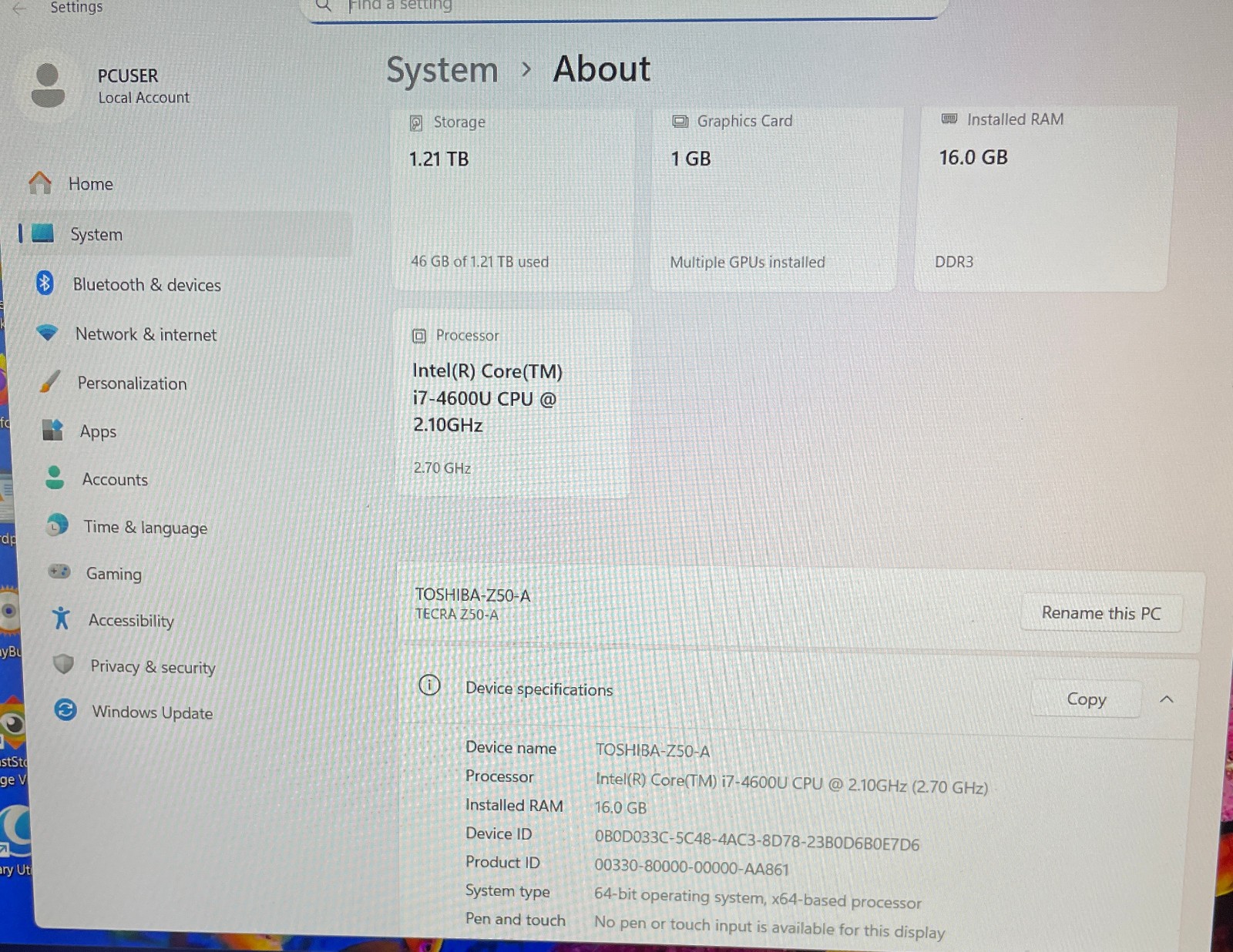Open the Graphics Card 1 GB card
This screenshot has height=952, width=1233.
pyautogui.click(x=776, y=197)
